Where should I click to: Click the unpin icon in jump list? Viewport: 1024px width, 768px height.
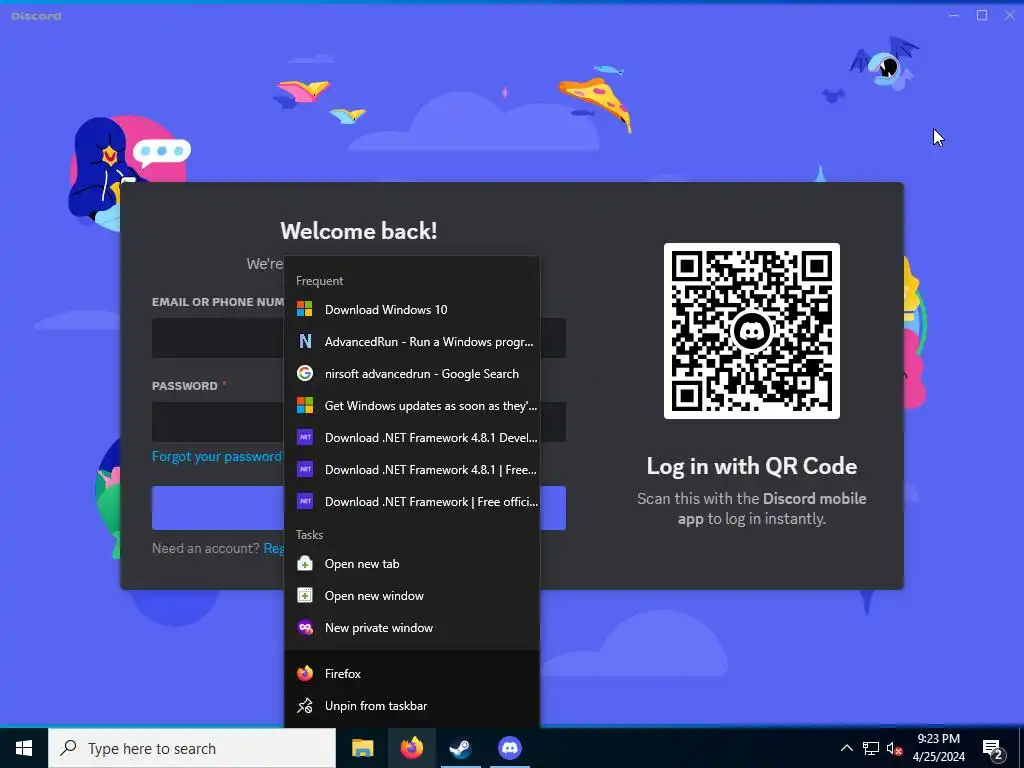(305, 705)
